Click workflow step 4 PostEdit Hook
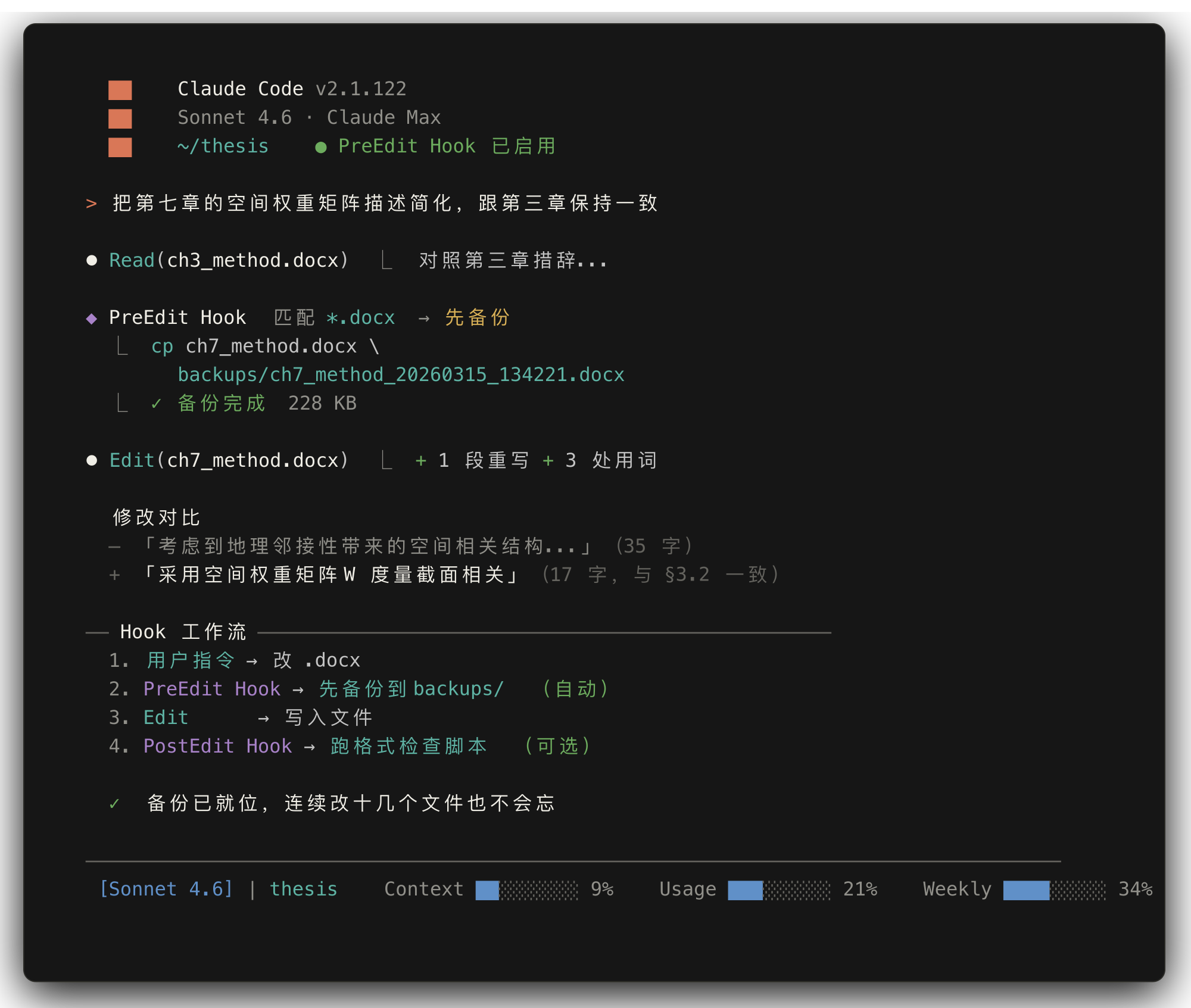 (x=217, y=746)
